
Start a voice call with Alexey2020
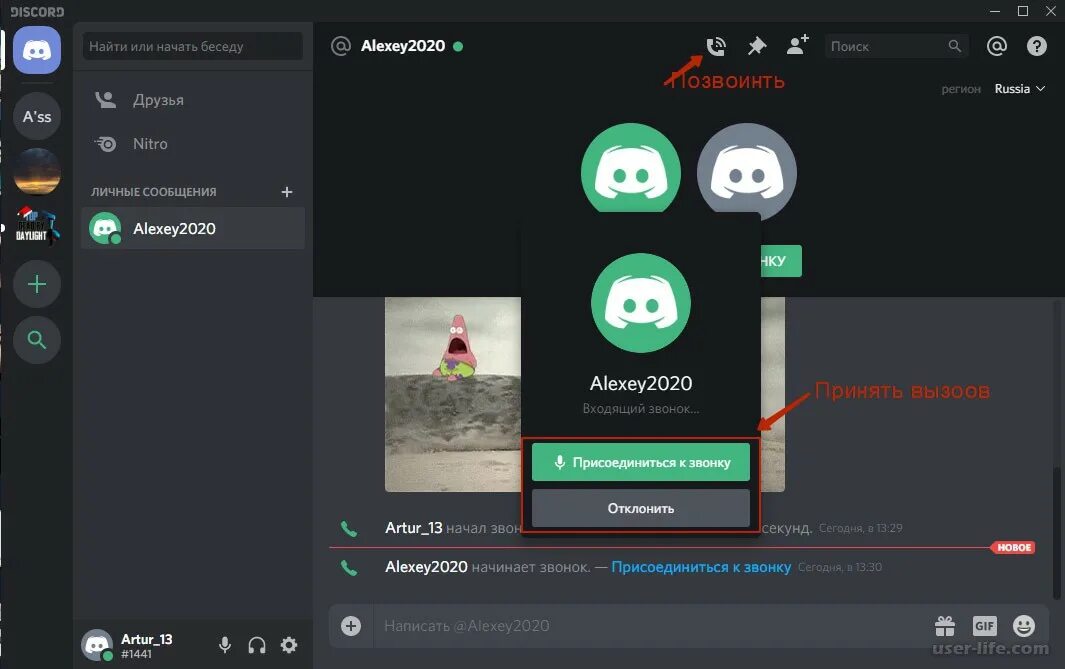tap(716, 46)
